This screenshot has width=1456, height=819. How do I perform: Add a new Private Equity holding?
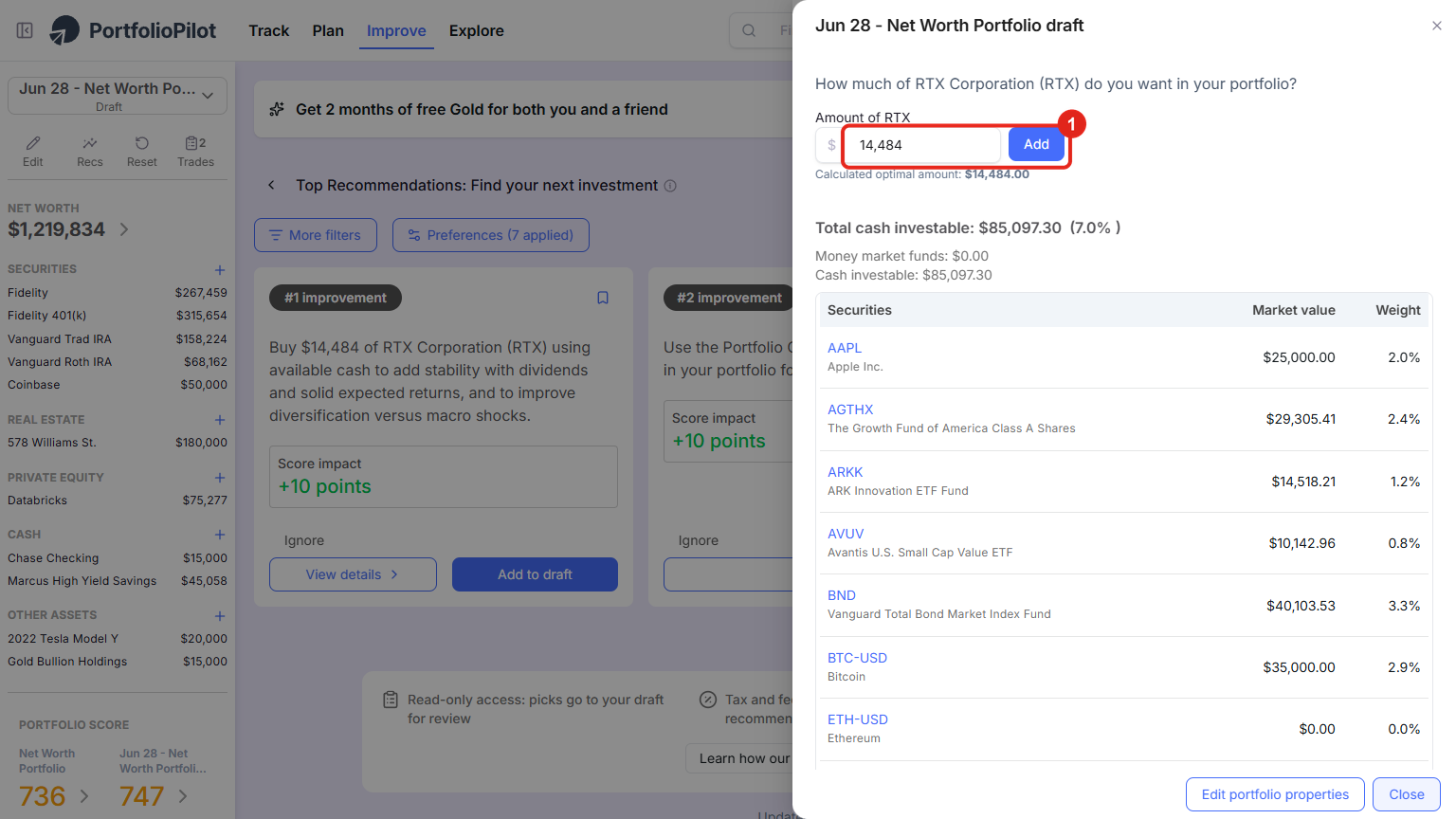220,478
